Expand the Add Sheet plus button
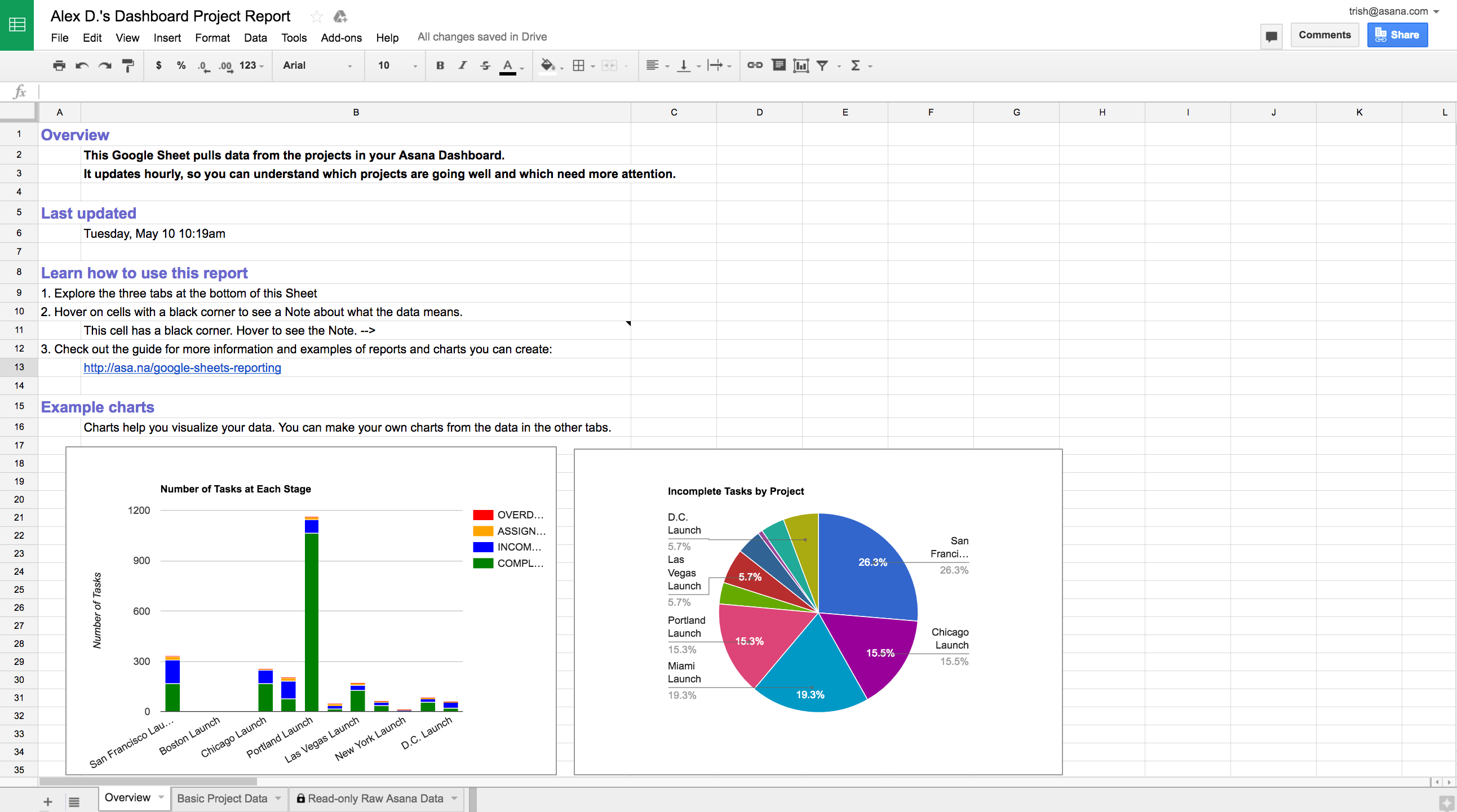The width and height of the screenshot is (1457, 812). click(x=47, y=799)
